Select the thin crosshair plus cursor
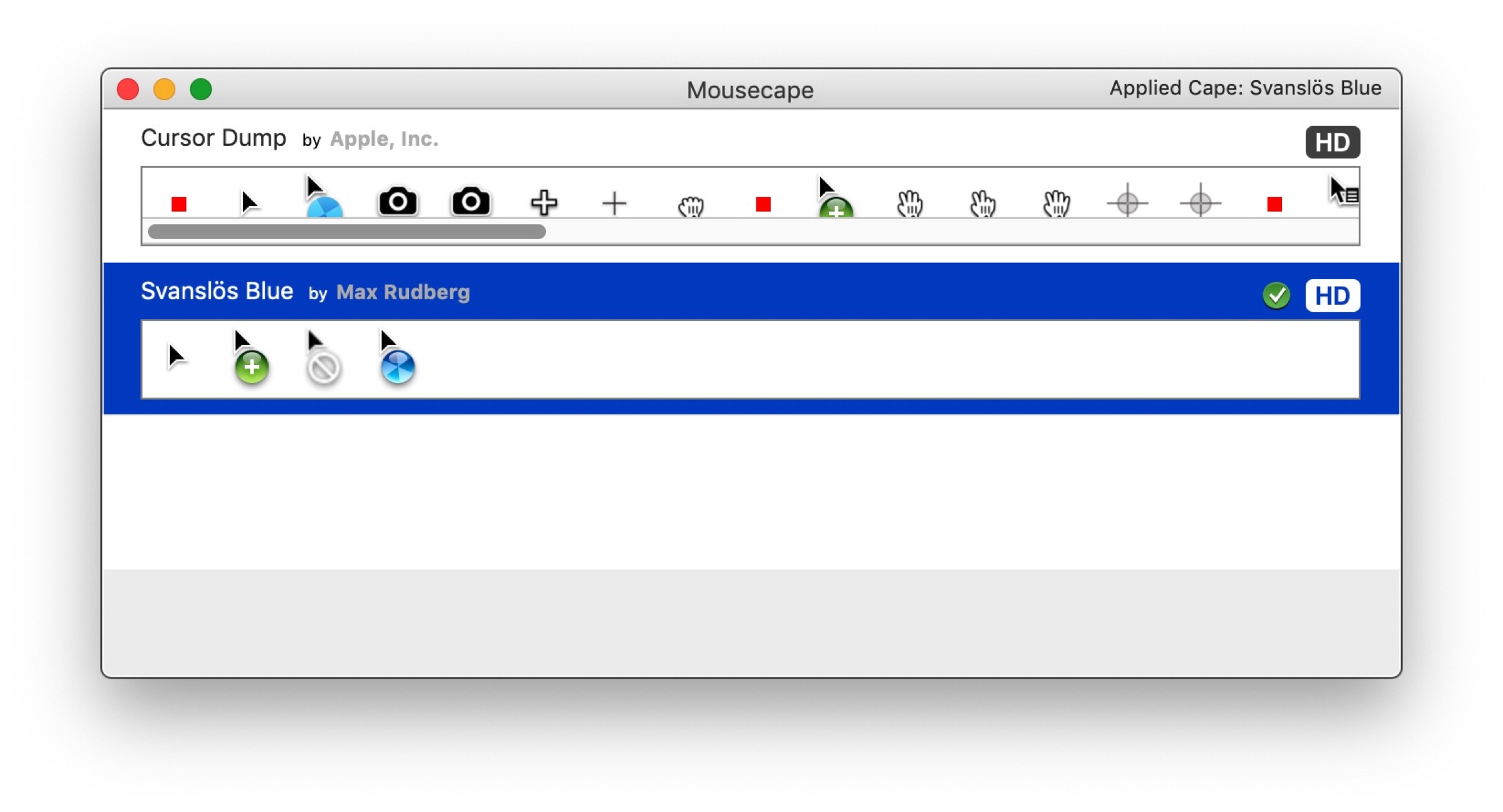1503x812 pixels. 614,203
